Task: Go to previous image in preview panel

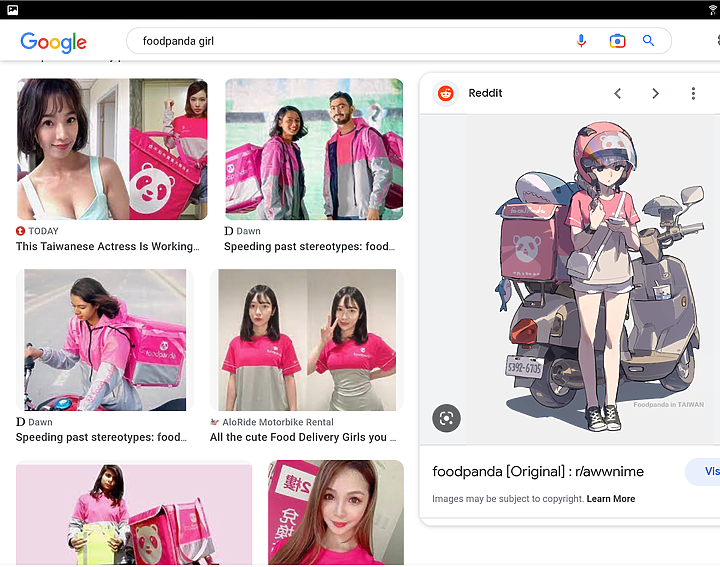Action: (x=618, y=94)
